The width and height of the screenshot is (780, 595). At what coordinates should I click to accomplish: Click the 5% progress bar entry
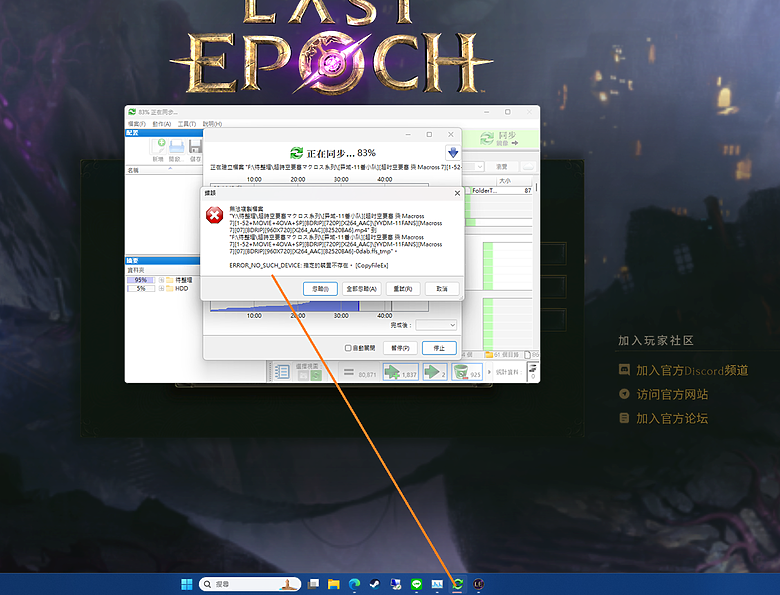[141, 289]
